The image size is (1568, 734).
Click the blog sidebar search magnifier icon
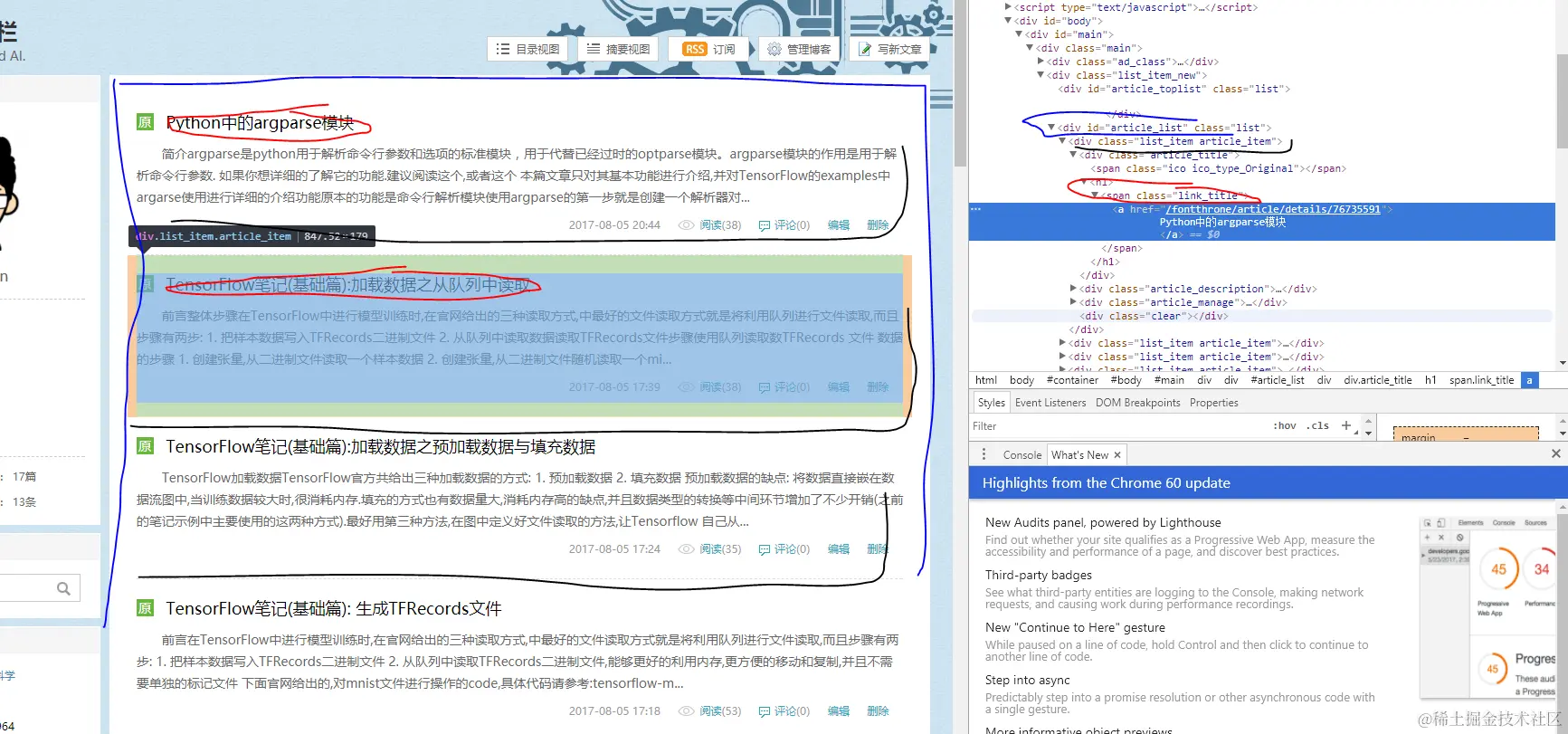(x=63, y=588)
